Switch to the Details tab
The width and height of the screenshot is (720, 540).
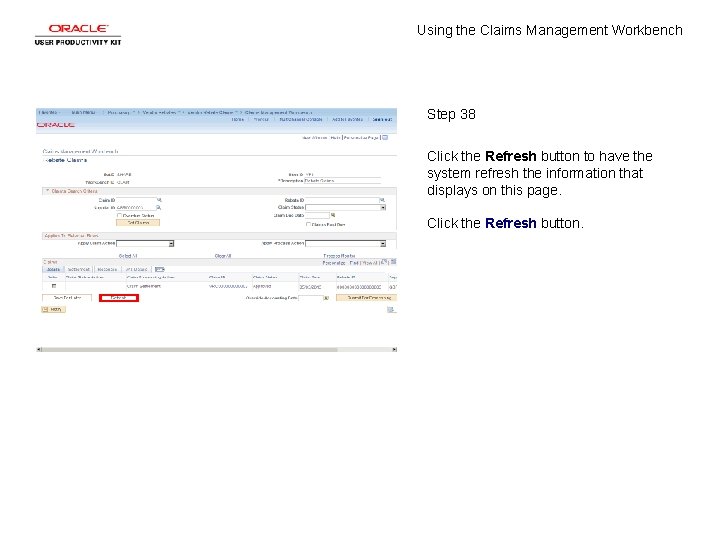(53, 270)
